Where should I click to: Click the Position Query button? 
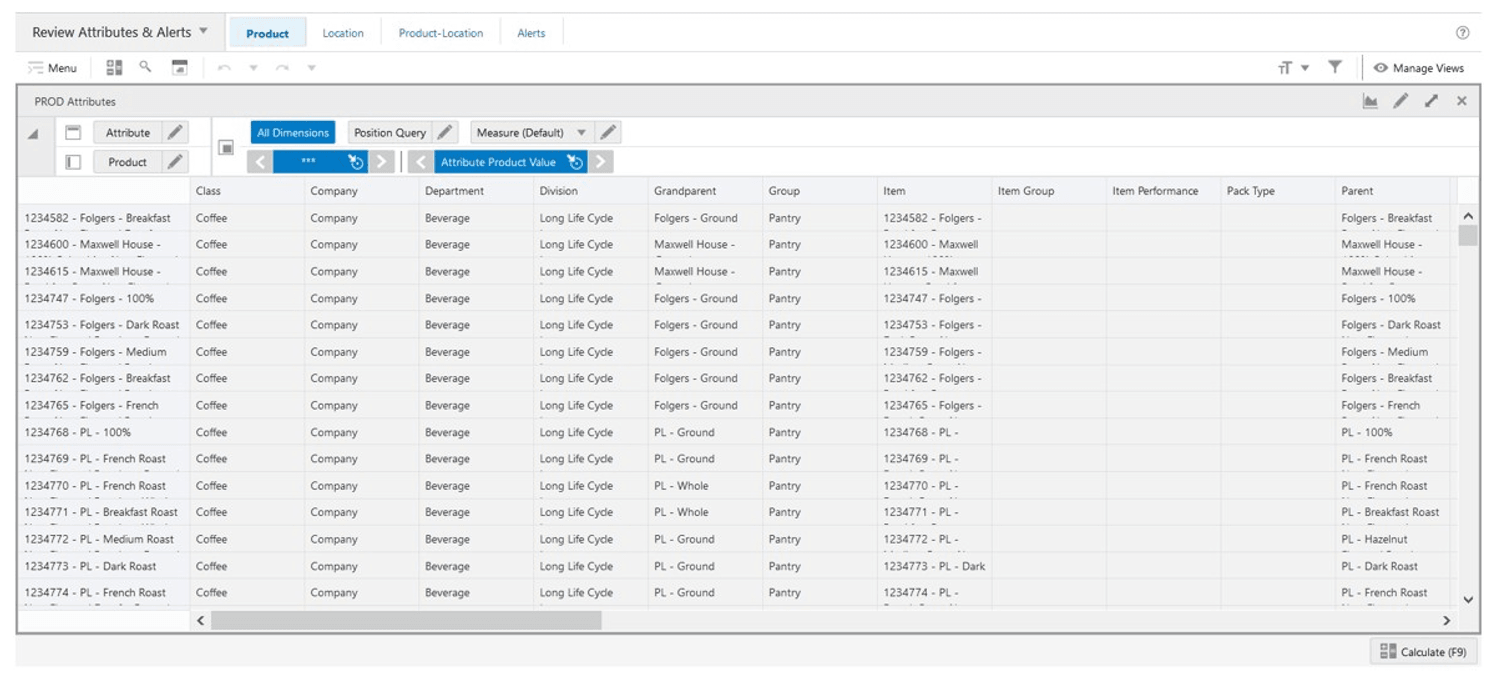point(391,132)
